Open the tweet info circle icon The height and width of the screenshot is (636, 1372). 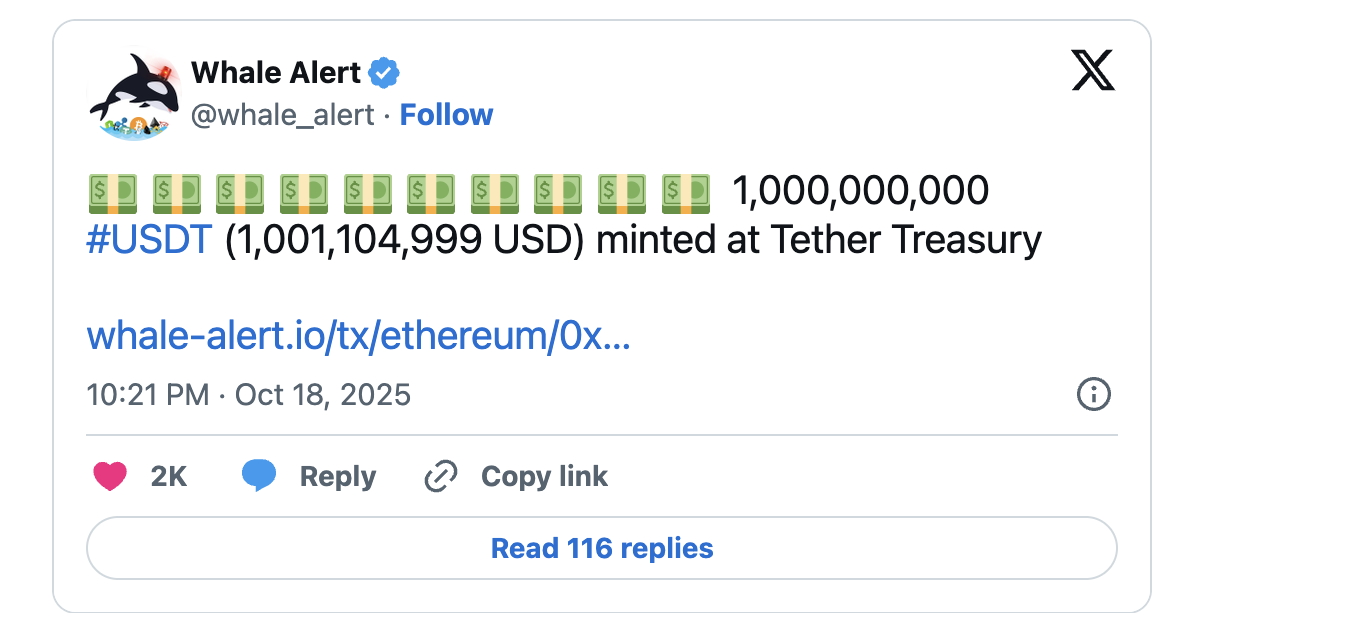click(1094, 394)
